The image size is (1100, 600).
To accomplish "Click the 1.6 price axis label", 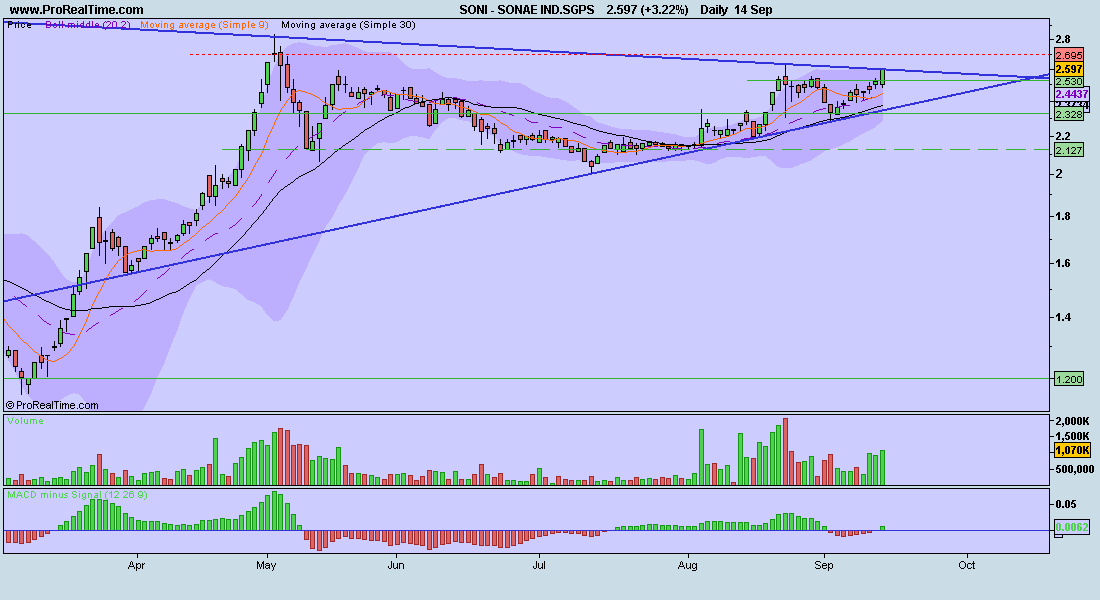I will point(1063,264).
